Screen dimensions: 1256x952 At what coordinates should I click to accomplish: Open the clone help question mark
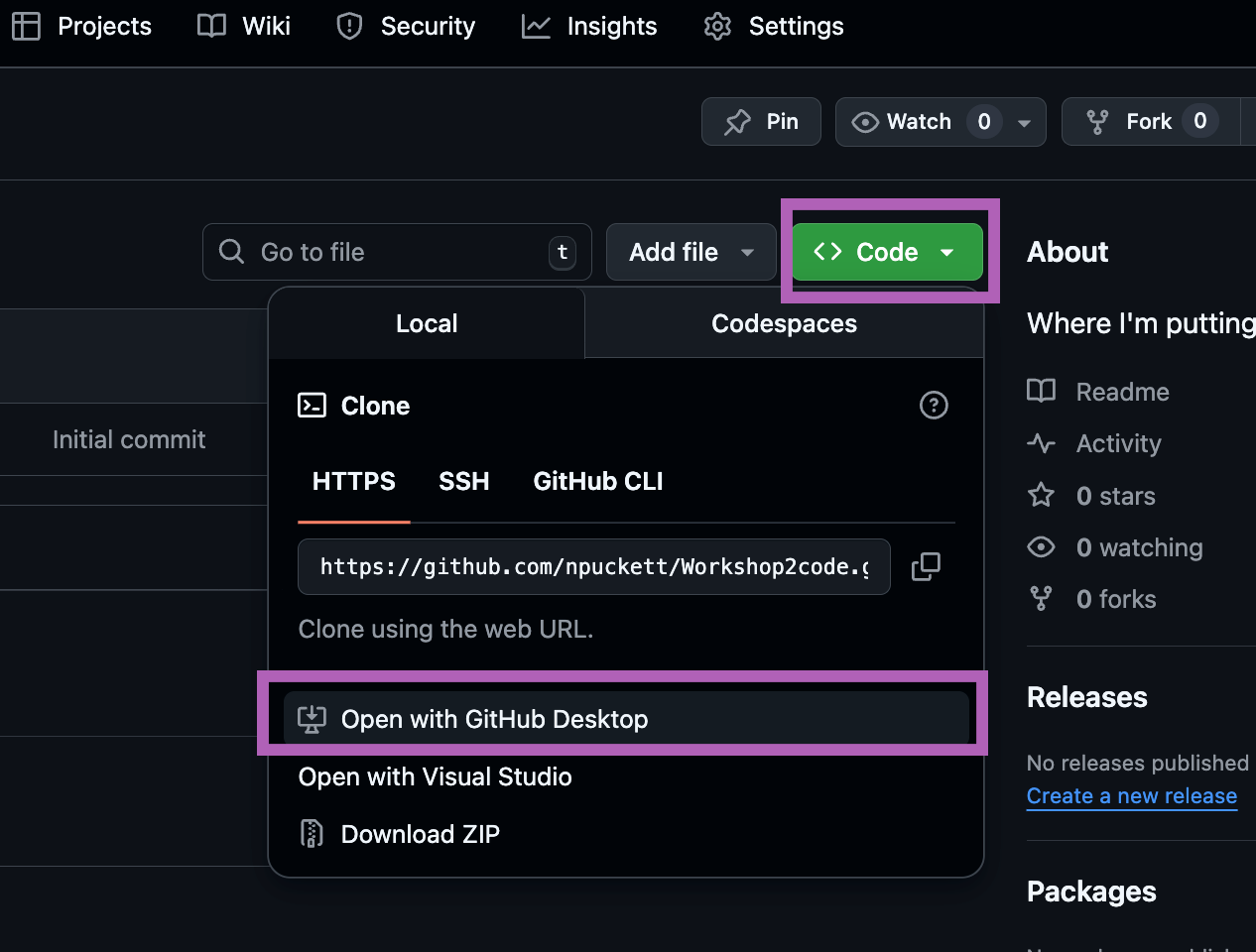coord(934,405)
